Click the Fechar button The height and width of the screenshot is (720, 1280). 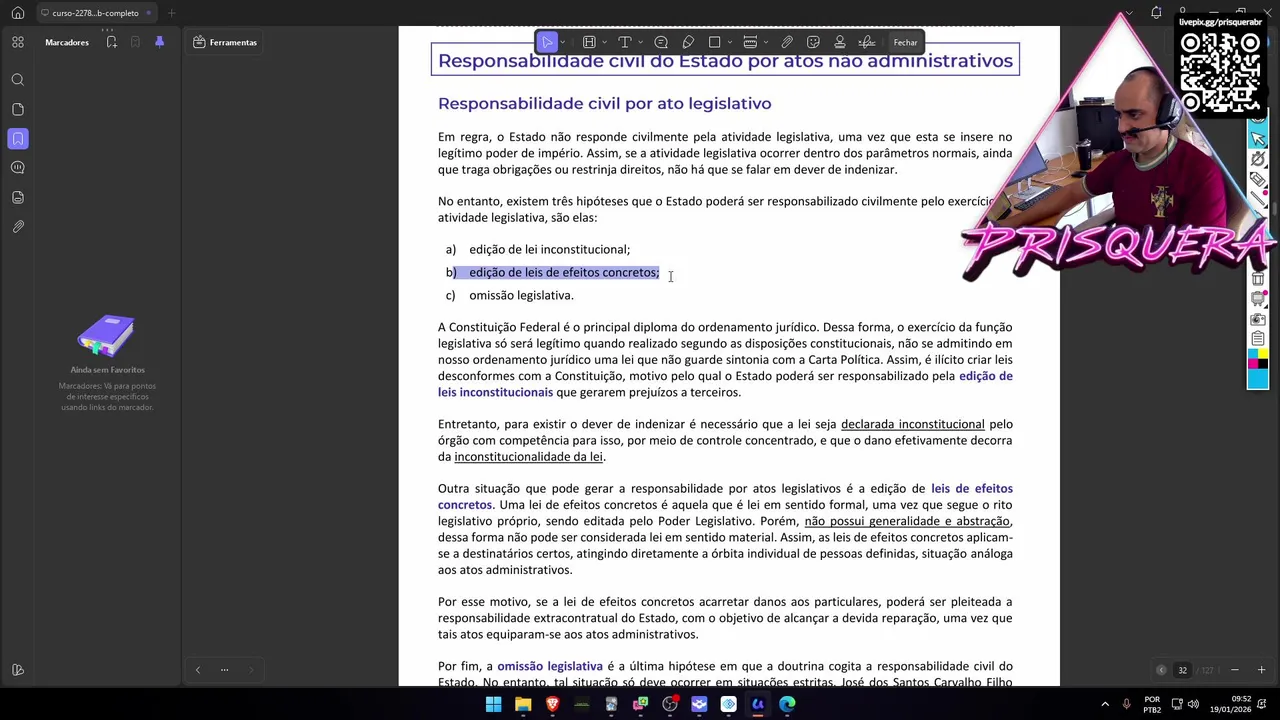[906, 42]
